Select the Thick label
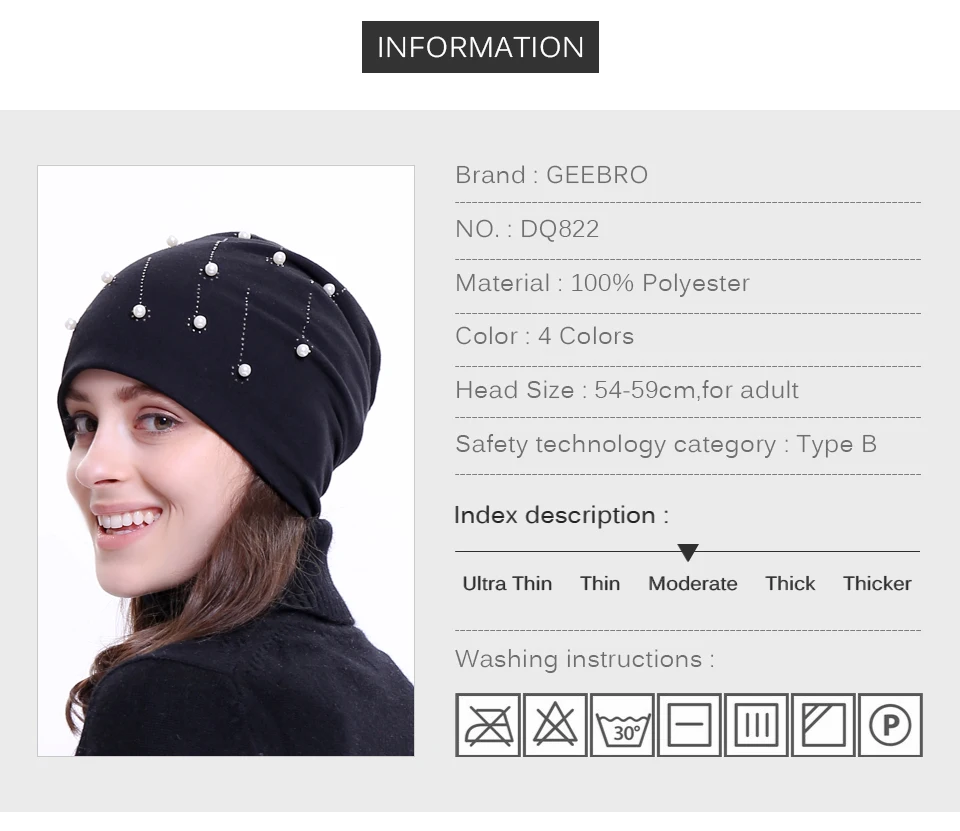Image resolution: width=960 pixels, height=831 pixels. tap(790, 584)
